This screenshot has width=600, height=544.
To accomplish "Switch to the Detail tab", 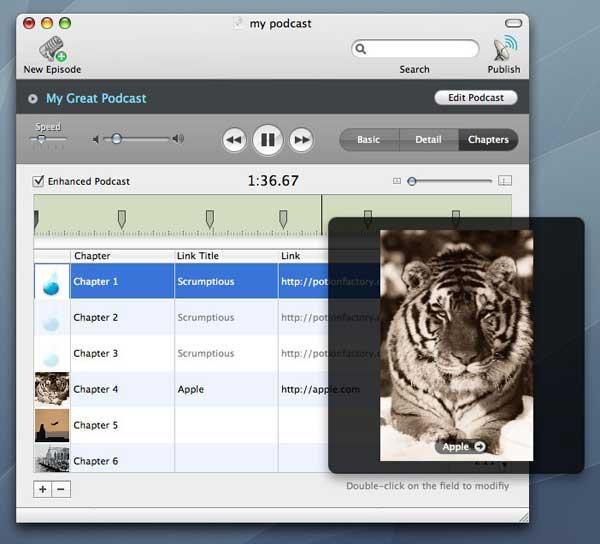I will pos(429,140).
